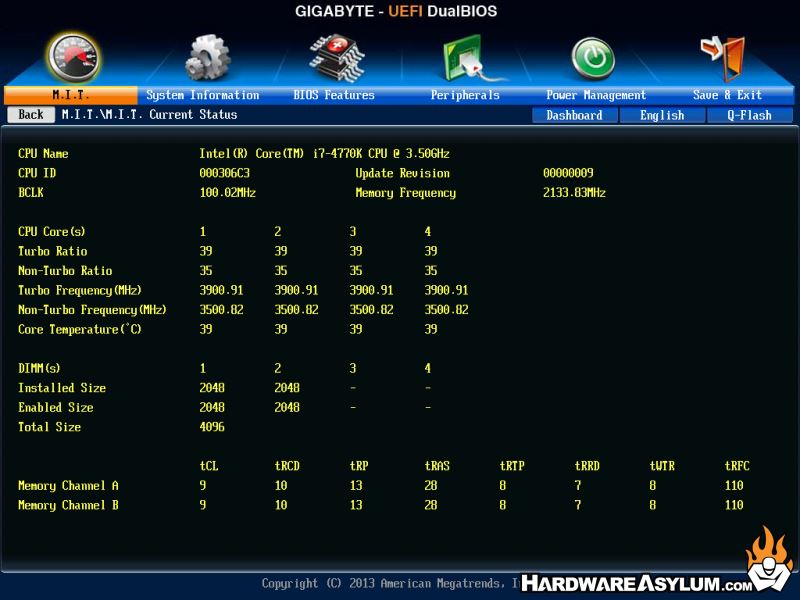Select the Memory Channel B label
This screenshot has height=600, width=800.
pyautogui.click(x=68, y=505)
